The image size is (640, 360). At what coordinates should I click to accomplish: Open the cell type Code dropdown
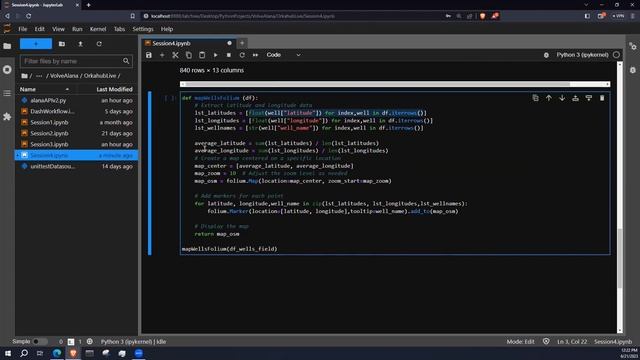[284, 55]
